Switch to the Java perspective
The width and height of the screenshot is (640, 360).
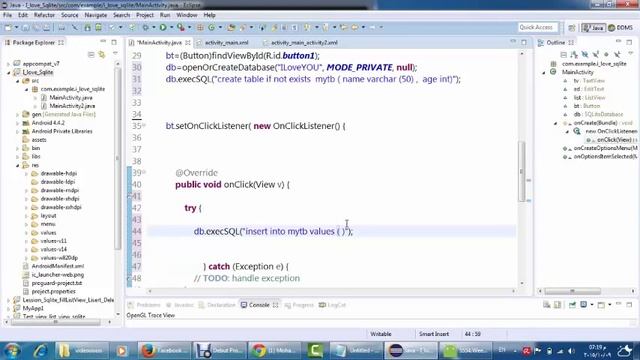pyautogui.click(x=593, y=27)
